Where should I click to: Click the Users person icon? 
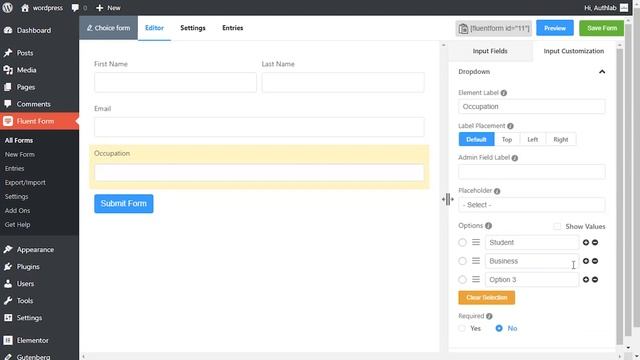tap(8, 284)
